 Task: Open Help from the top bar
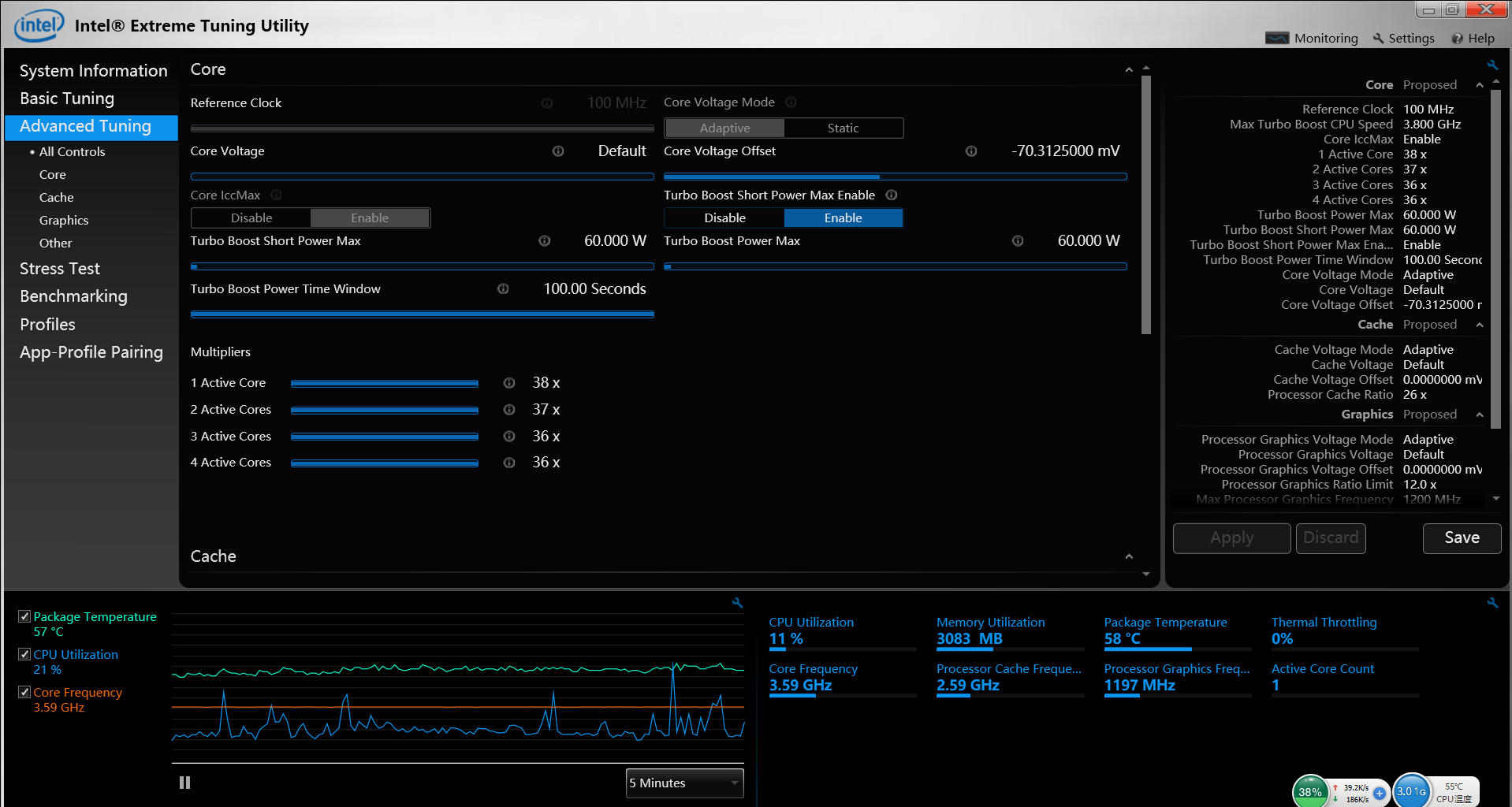(1473, 38)
